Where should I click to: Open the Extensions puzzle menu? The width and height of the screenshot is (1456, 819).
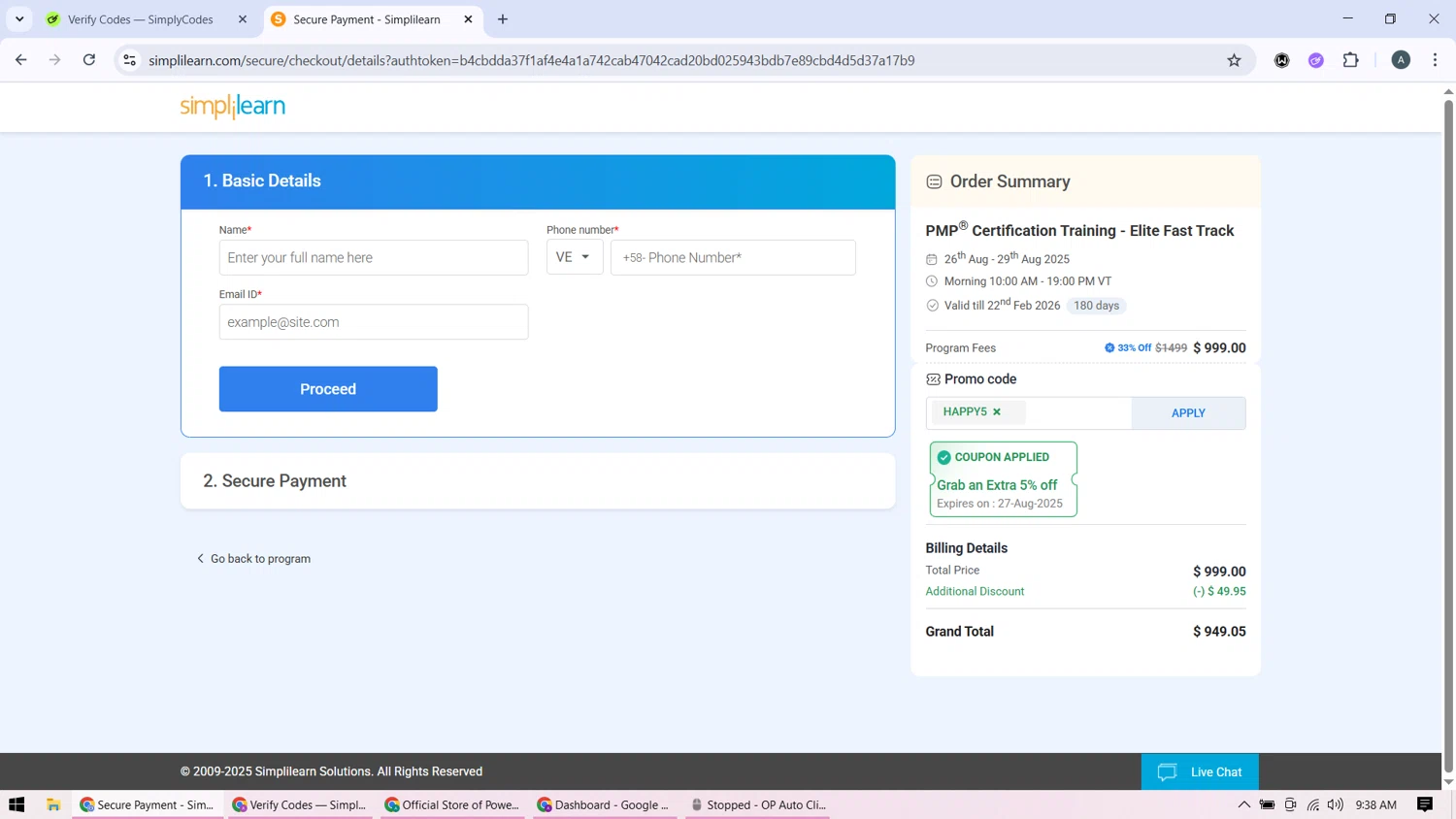[1351, 60]
